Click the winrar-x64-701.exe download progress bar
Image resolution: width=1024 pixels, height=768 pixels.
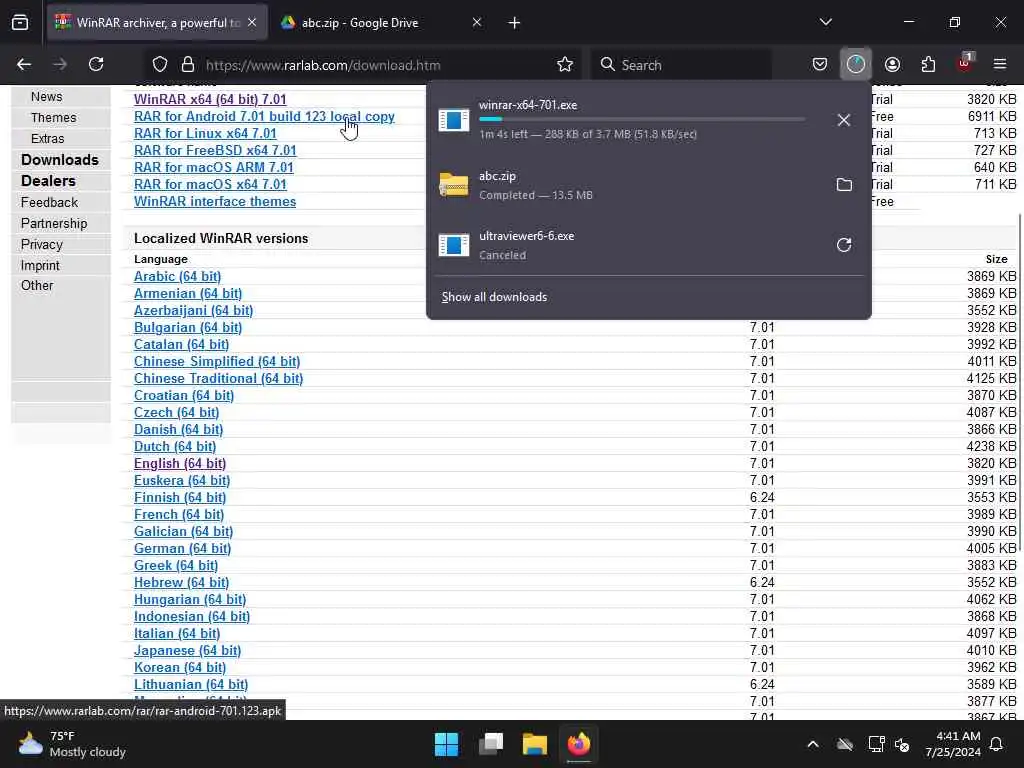pyautogui.click(x=642, y=120)
